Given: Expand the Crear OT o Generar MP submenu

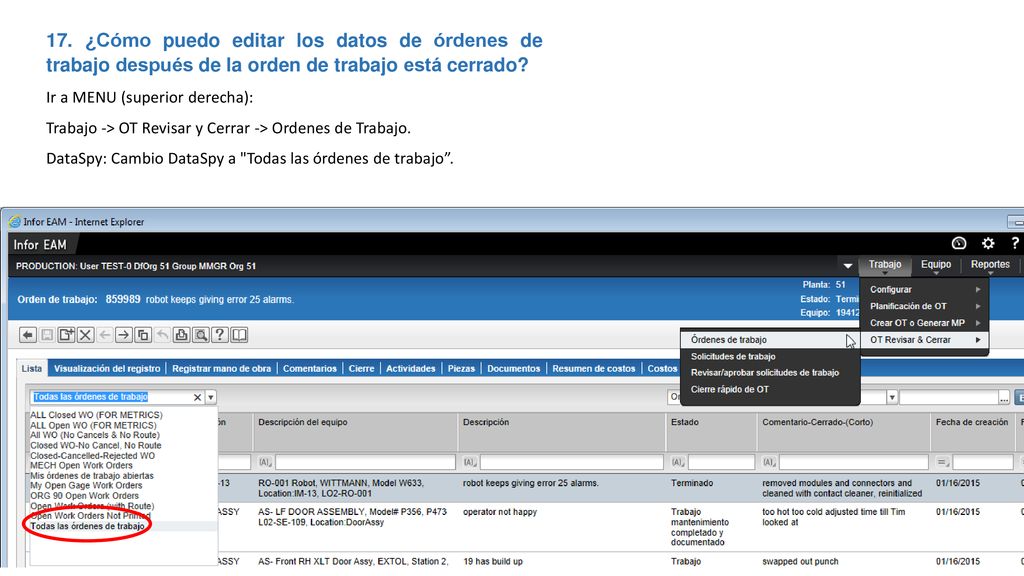Looking at the screenshot, I should (x=924, y=323).
